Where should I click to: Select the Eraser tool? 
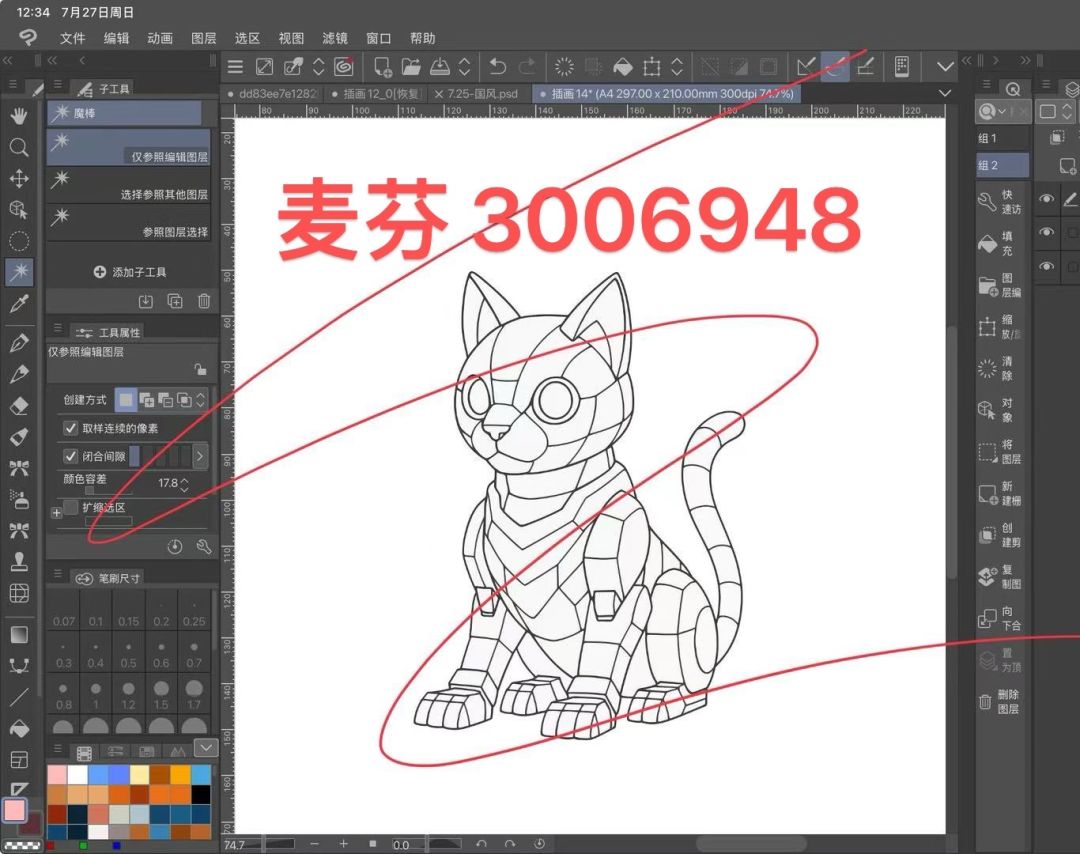pyautogui.click(x=19, y=405)
